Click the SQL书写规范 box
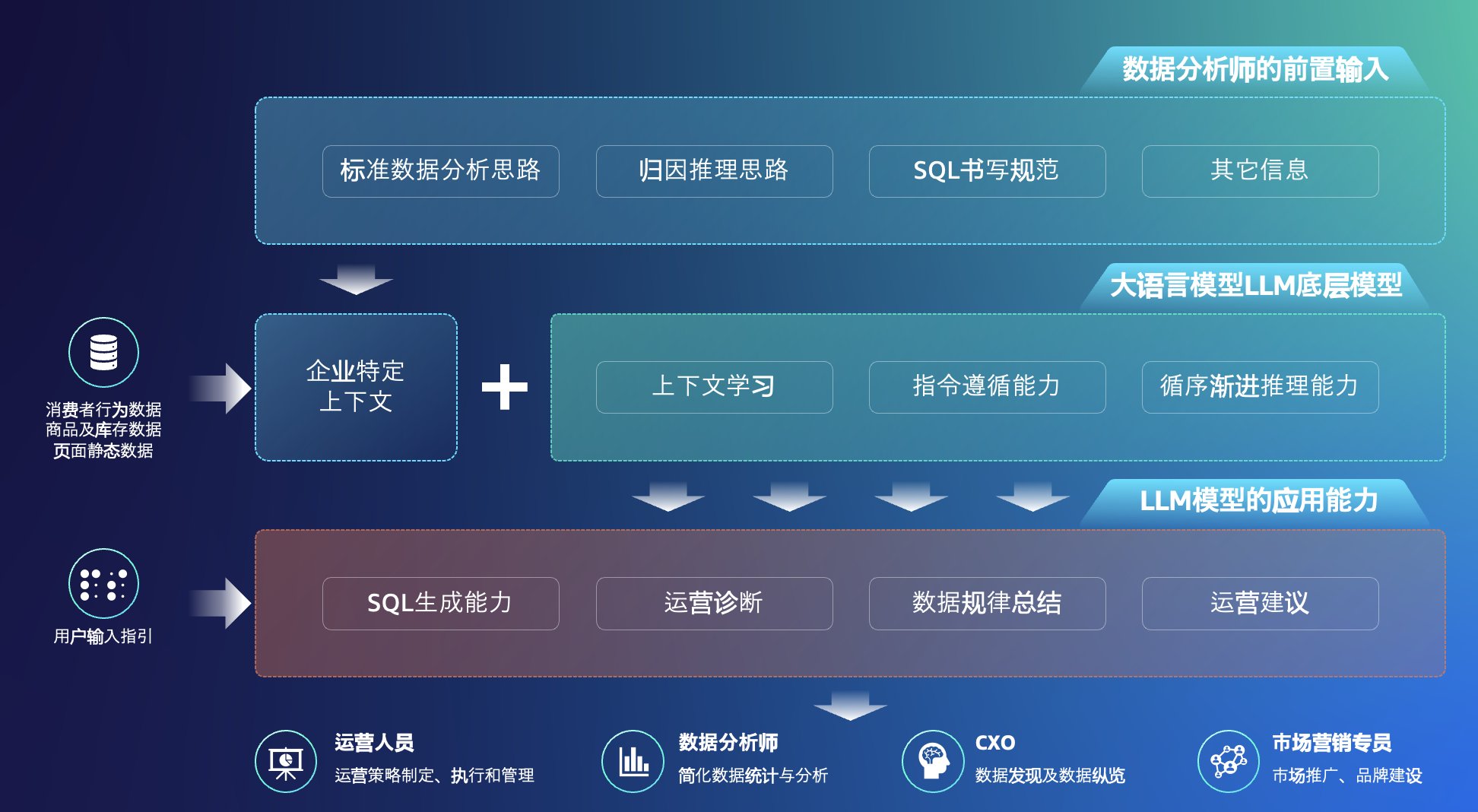The height and width of the screenshot is (812, 1478). click(987, 171)
